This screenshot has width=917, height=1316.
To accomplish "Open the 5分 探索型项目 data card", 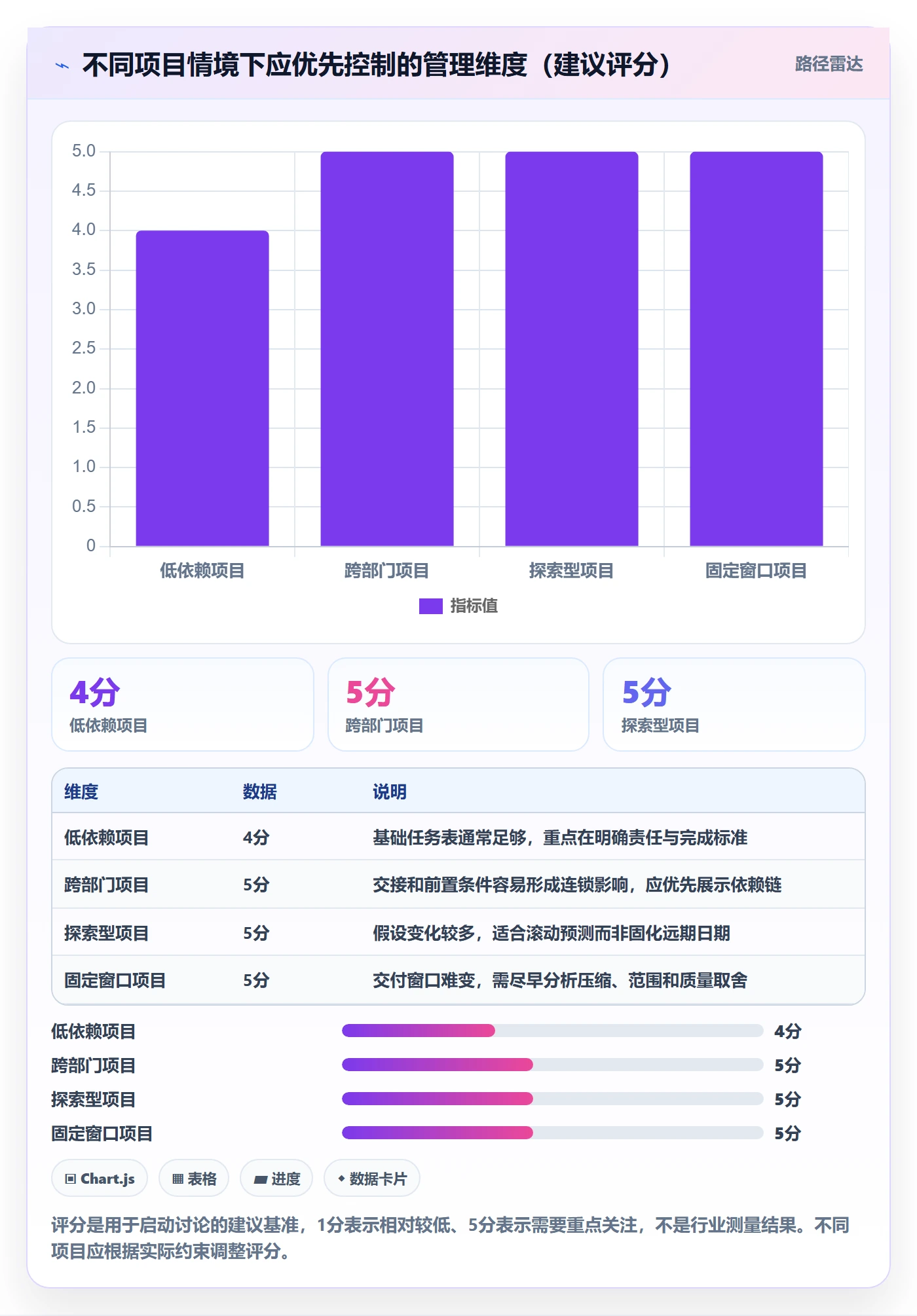I will coord(734,704).
